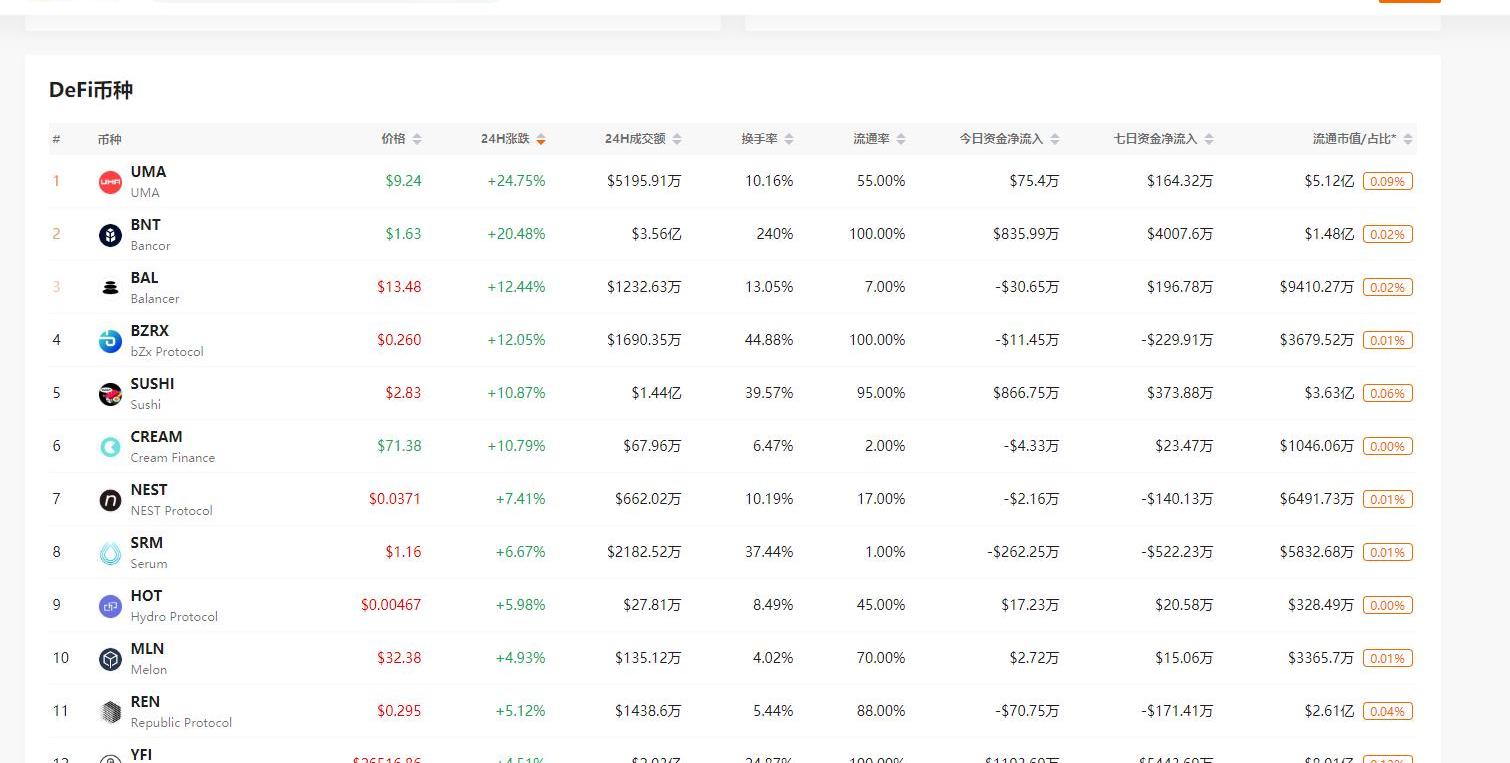Click the NEST Protocol logo icon
The width and height of the screenshot is (1510, 763).
(110, 500)
